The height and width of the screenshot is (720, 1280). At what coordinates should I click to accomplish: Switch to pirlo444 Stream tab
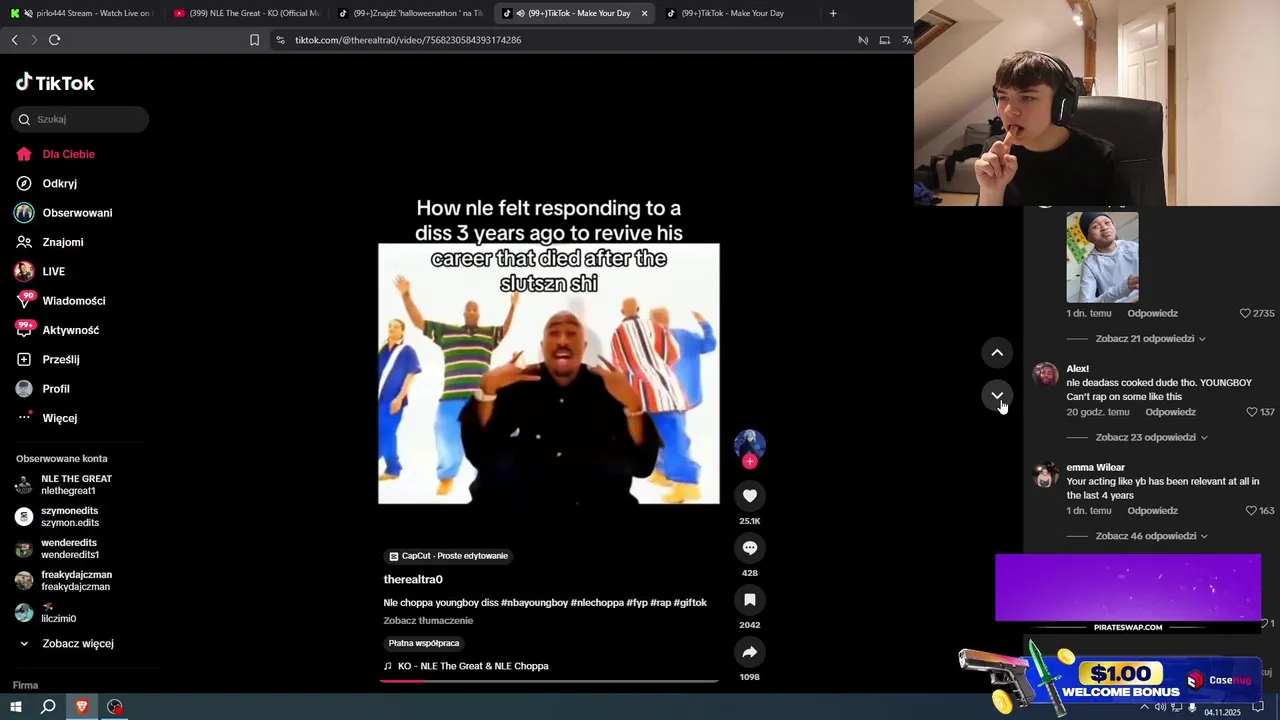coord(84,13)
